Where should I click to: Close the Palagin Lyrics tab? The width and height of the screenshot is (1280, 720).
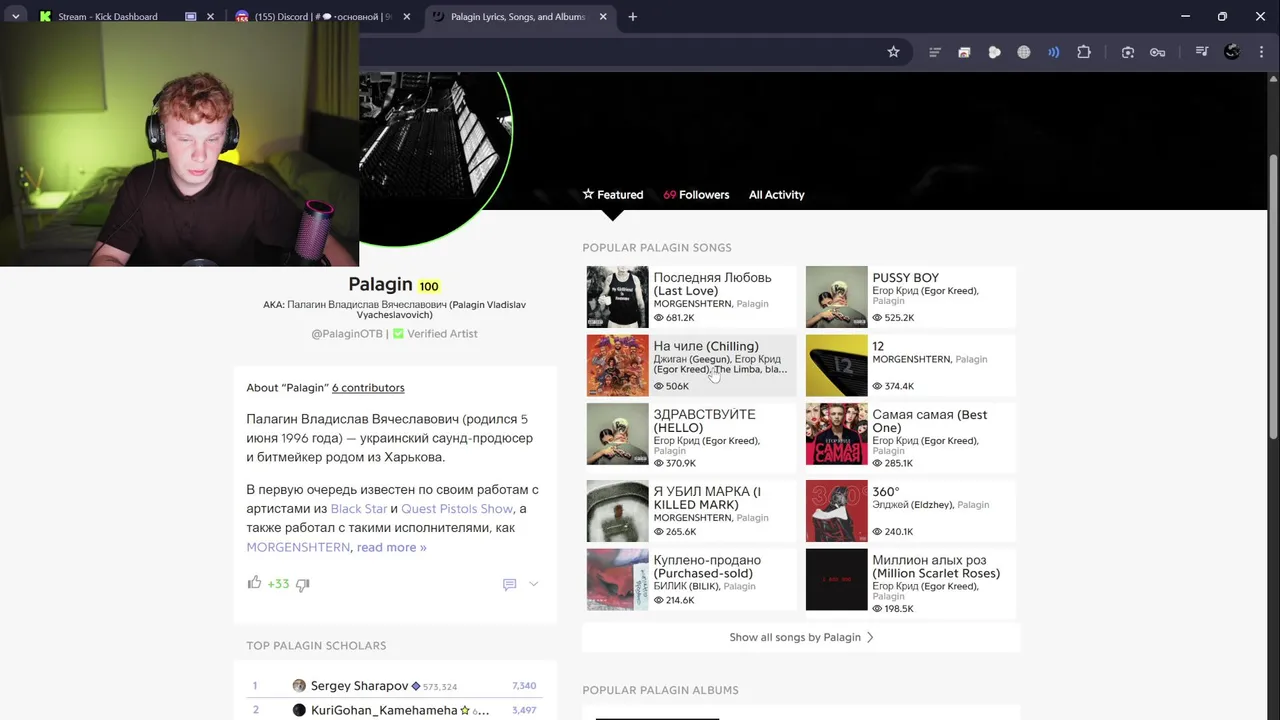(603, 17)
